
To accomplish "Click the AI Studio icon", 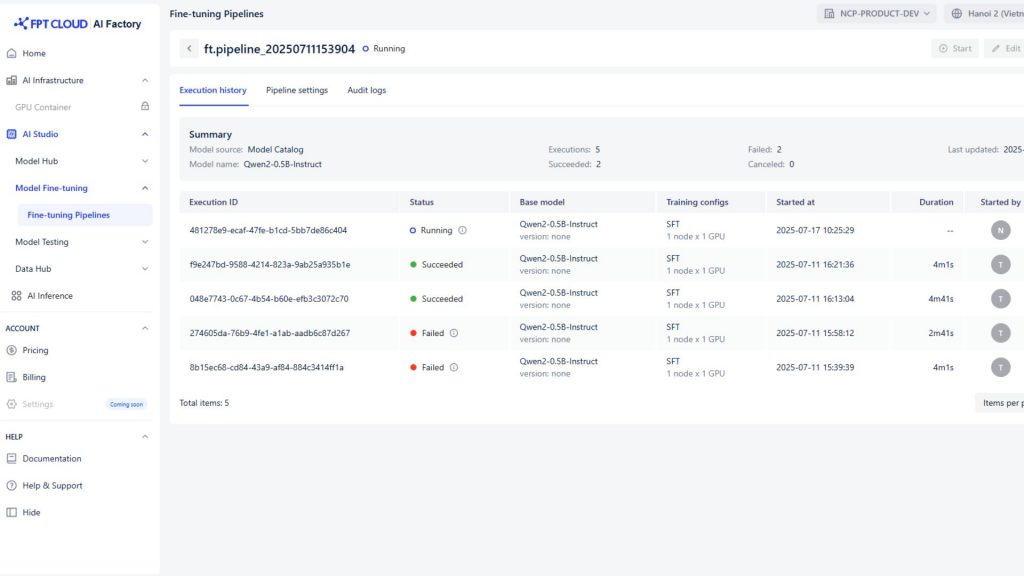I will 11,134.
